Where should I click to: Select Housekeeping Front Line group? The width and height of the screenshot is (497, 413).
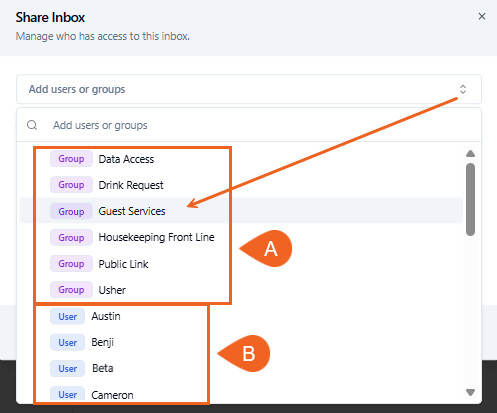point(242,237)
